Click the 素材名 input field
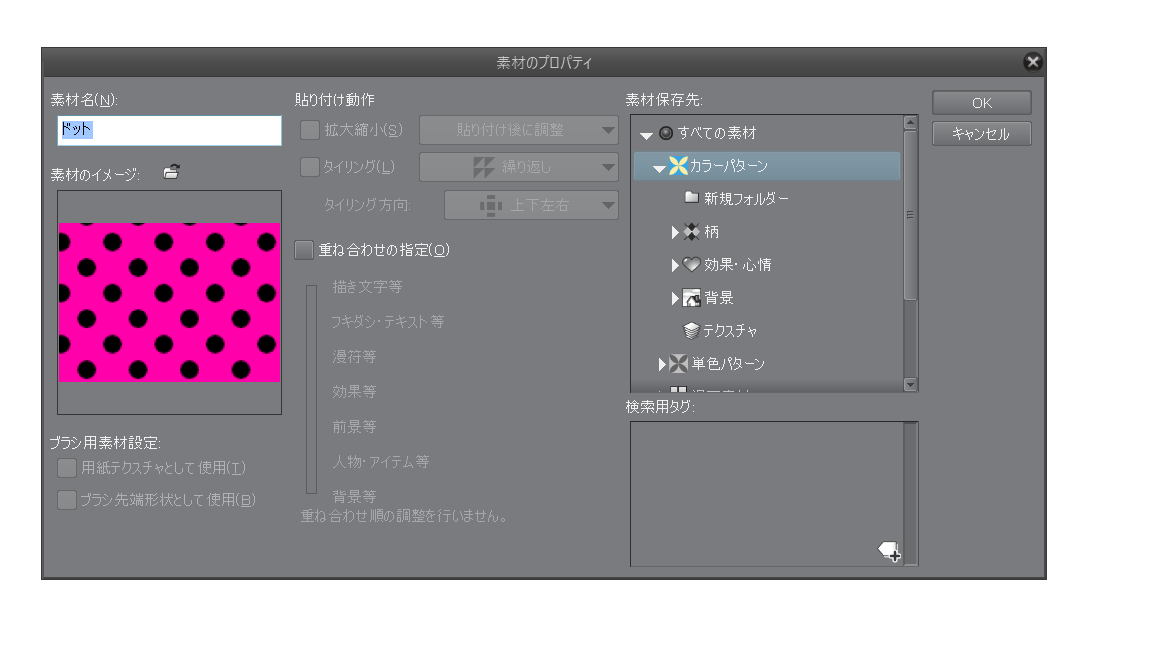 pos(169,130)
